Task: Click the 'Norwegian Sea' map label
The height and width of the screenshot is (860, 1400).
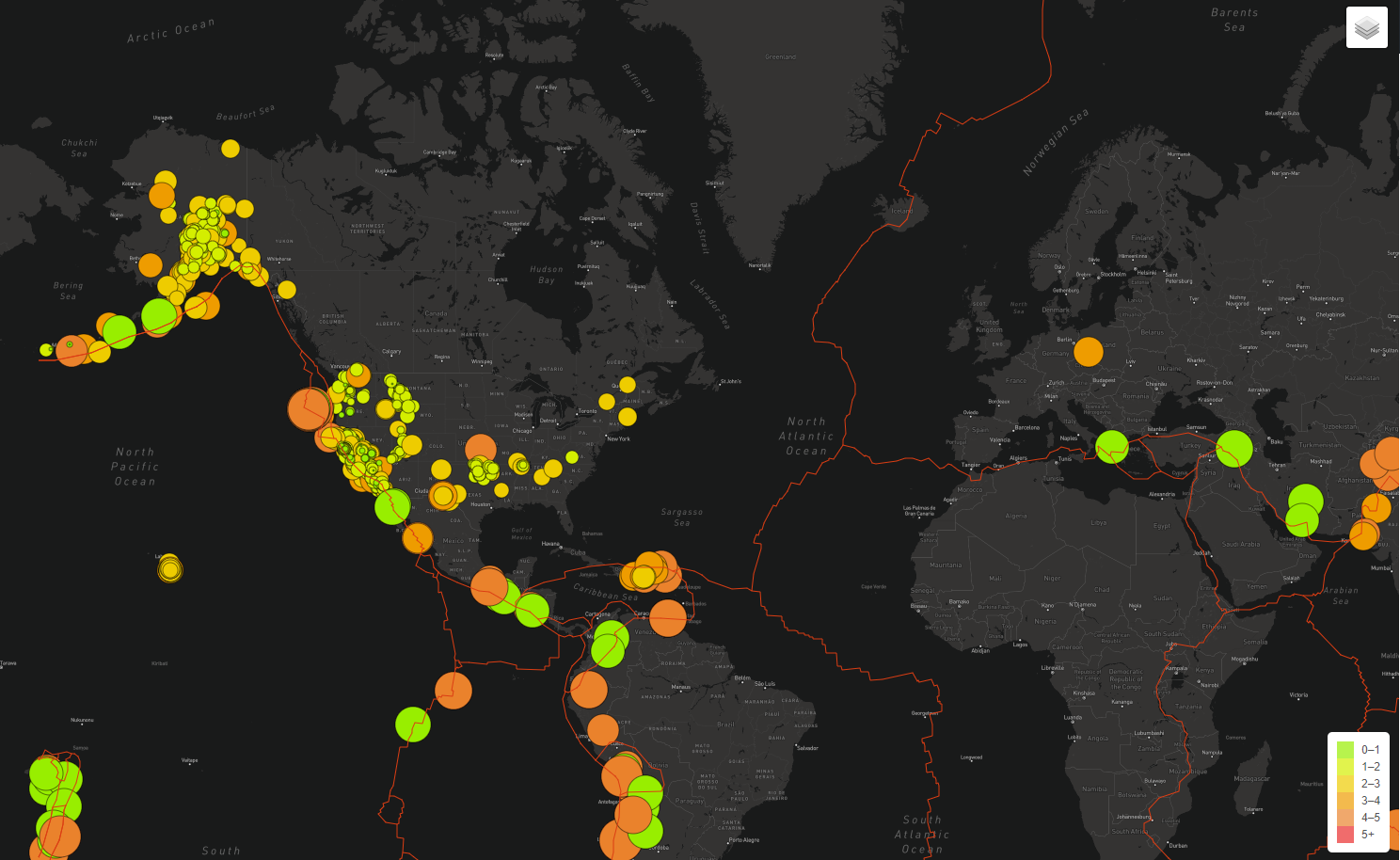Action: coord(1056,142)
